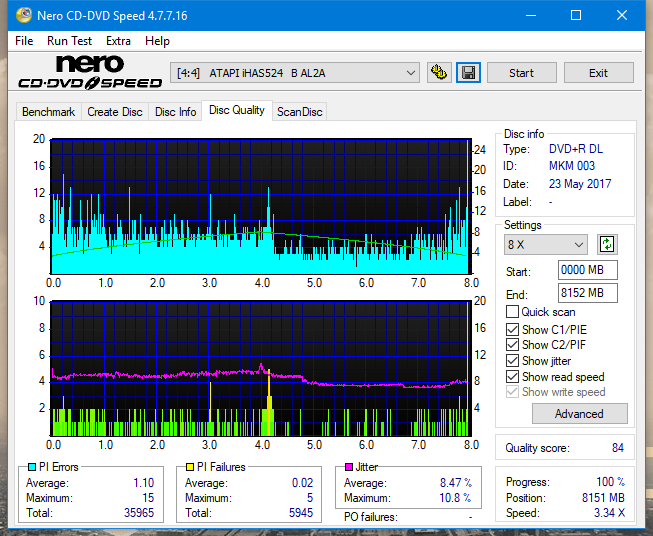
Task: Click the Start button
Action: (521, 73)
